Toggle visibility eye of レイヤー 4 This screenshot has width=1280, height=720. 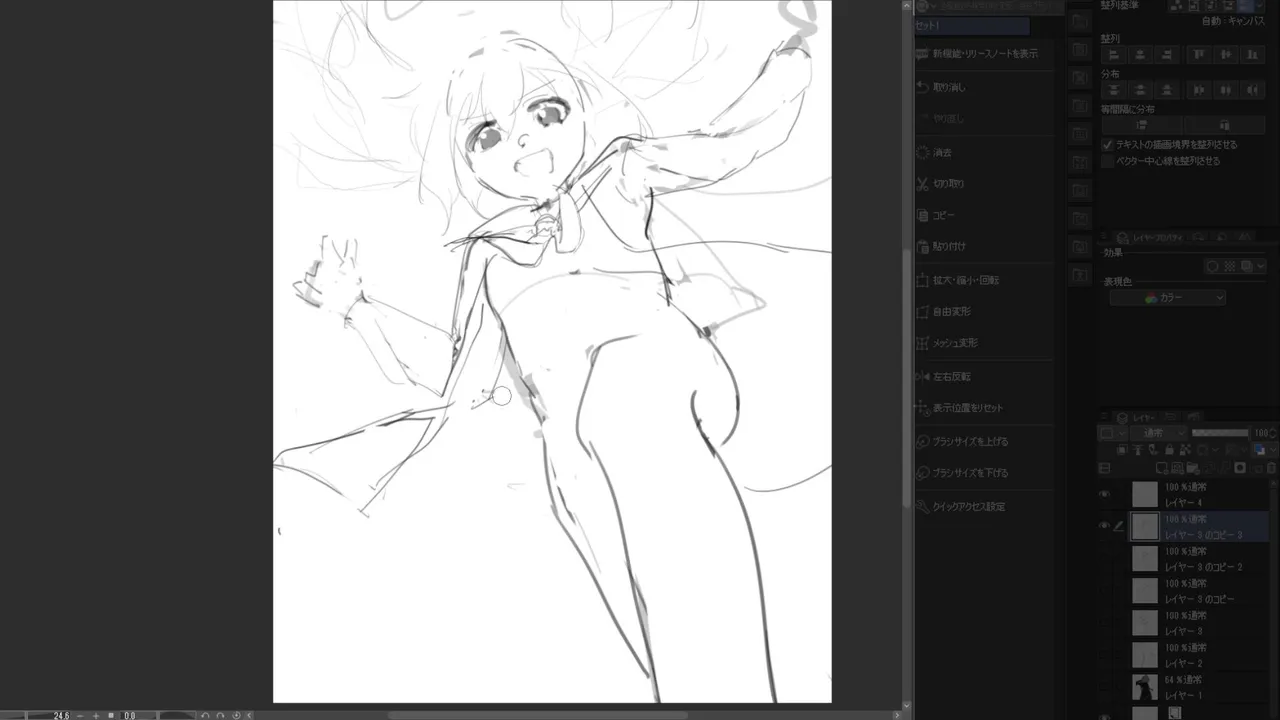tap(1105, 494)
